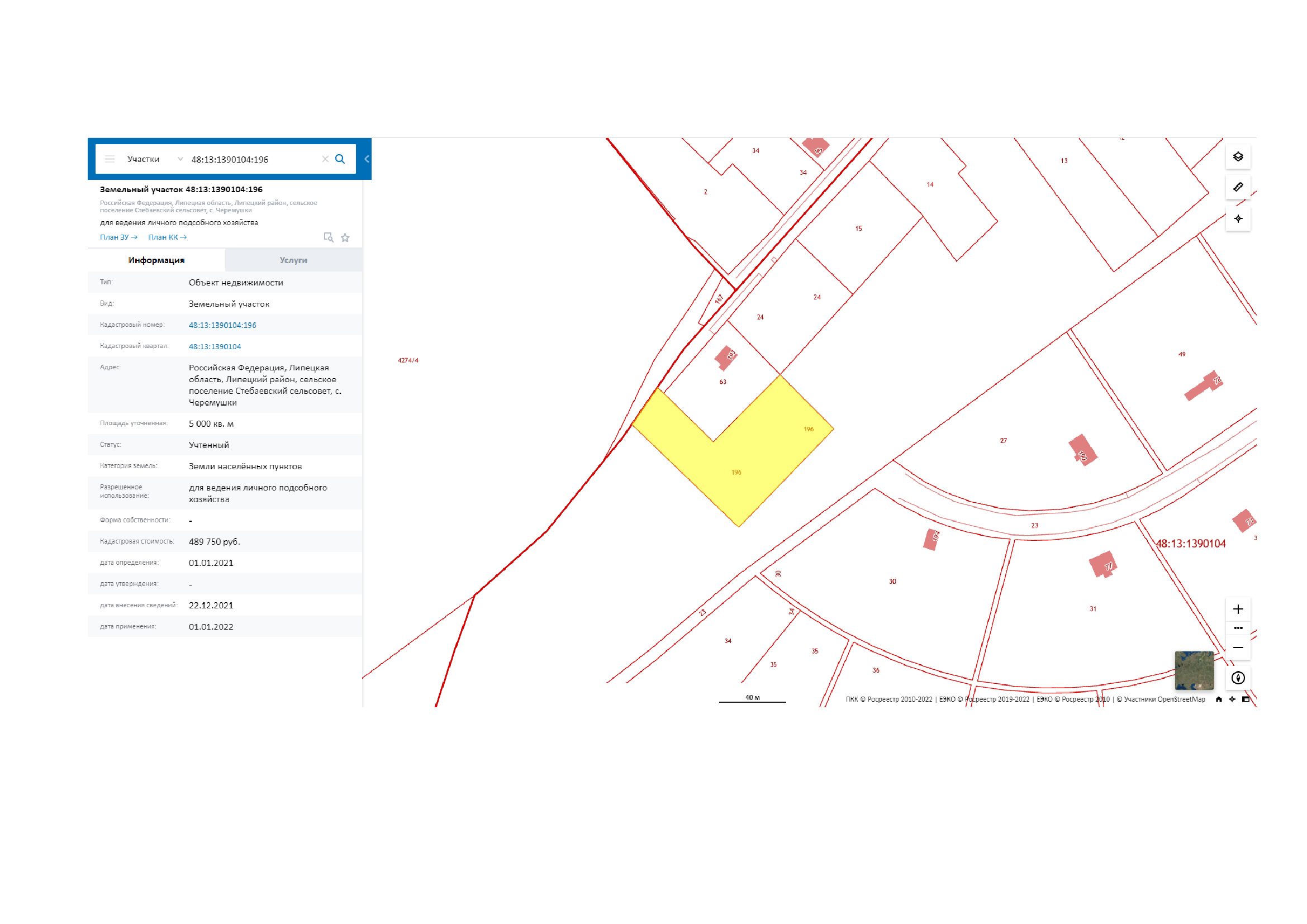Click the 40 м scale bar label

[x=753, y=698]
